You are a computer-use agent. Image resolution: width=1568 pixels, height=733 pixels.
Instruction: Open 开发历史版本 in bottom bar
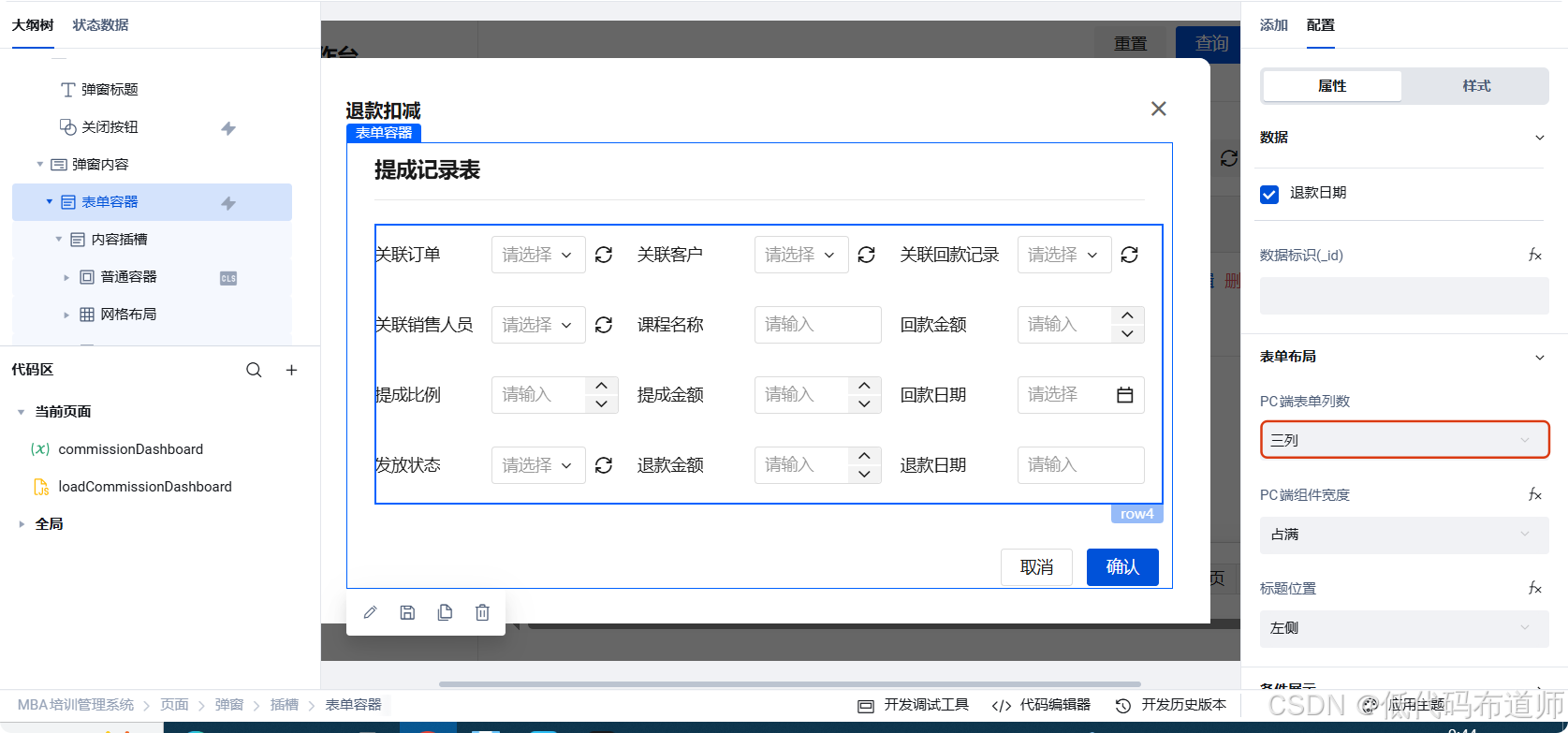click(x=1171, y=705)
